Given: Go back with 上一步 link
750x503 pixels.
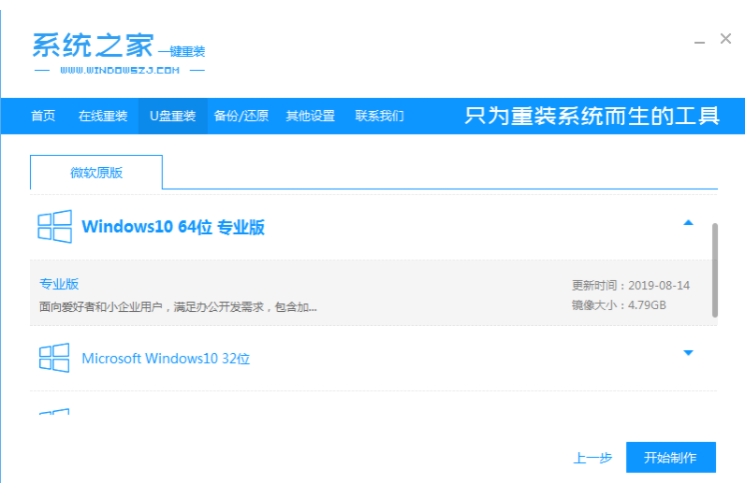Looking at the screenshot, I should 593,458.
